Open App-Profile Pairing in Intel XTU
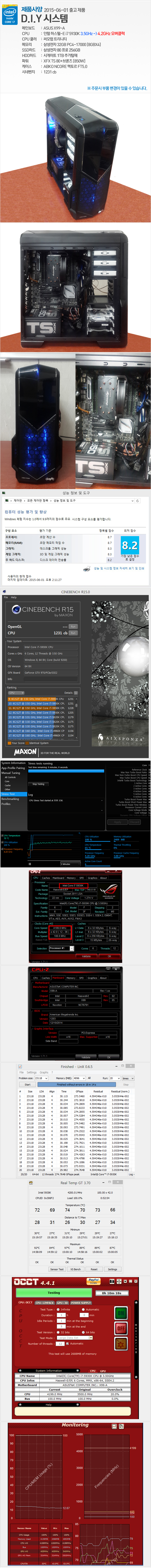 [13, 768]
